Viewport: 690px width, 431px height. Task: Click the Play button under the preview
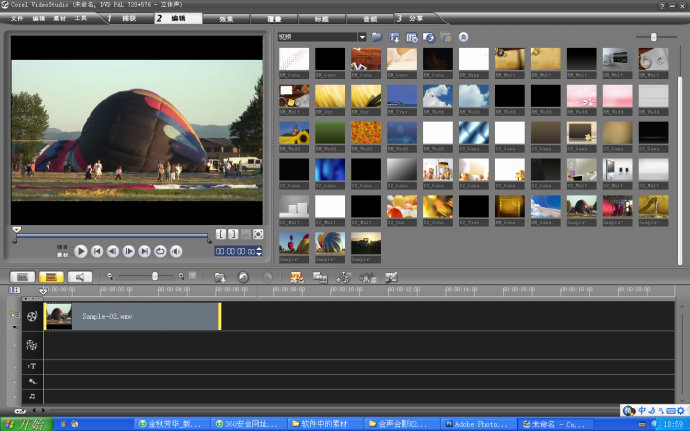82,252
